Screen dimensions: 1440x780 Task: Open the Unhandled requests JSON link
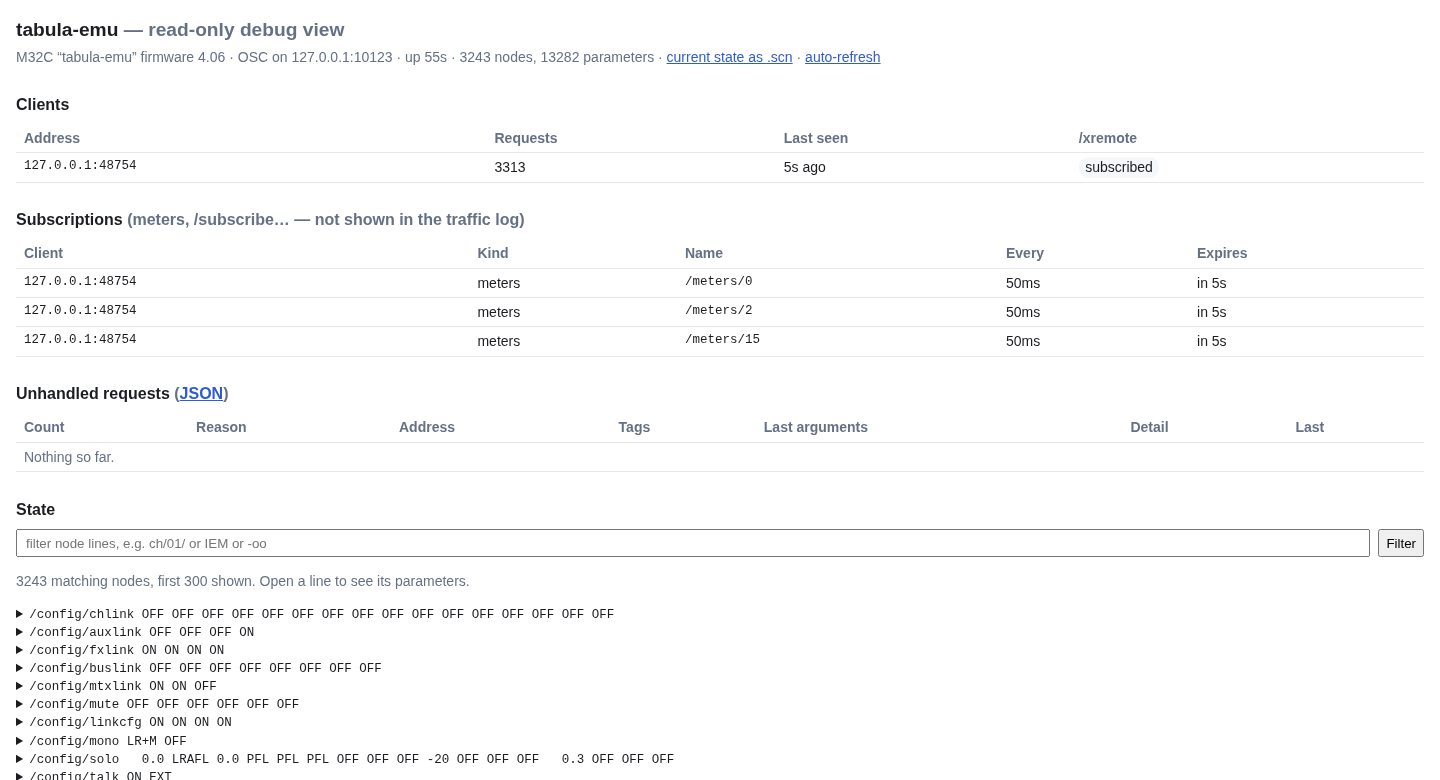click(201, 394)
